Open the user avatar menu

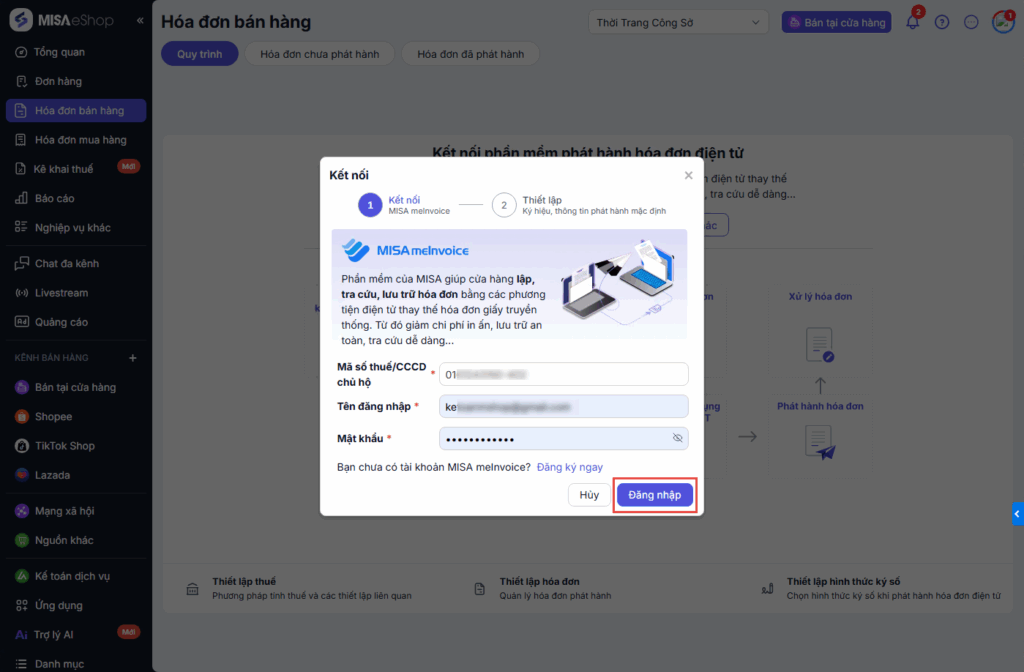tap(1002, 22)
